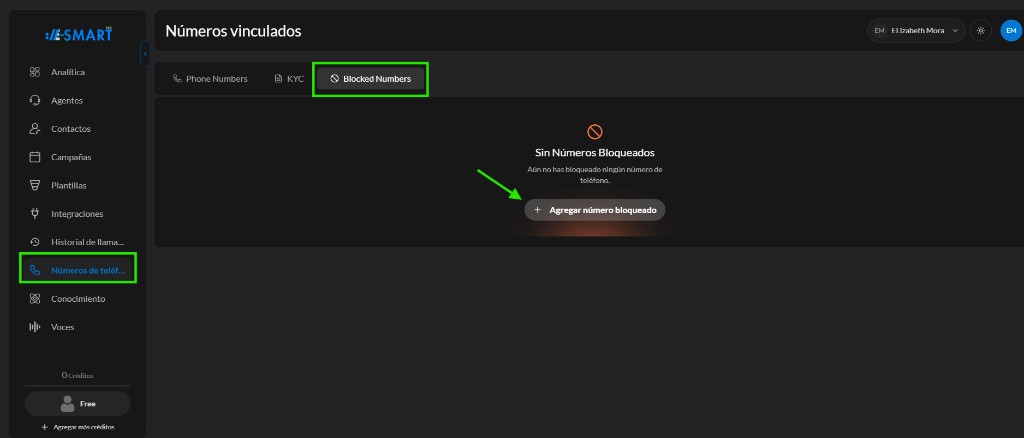Click the orange blocked circle icon
This screenshot has width=1024, height=438.
pyautogui.click(x=595, y=132)
